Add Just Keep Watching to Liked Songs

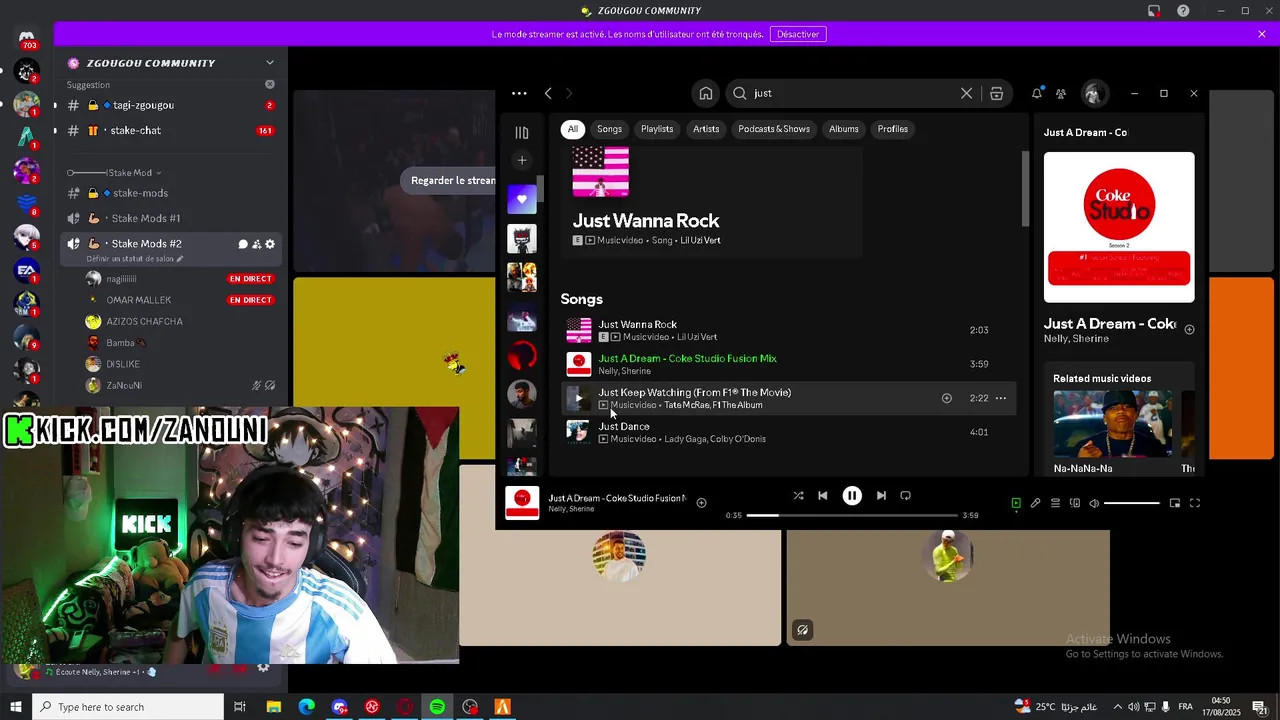click(x=947, y=398)
